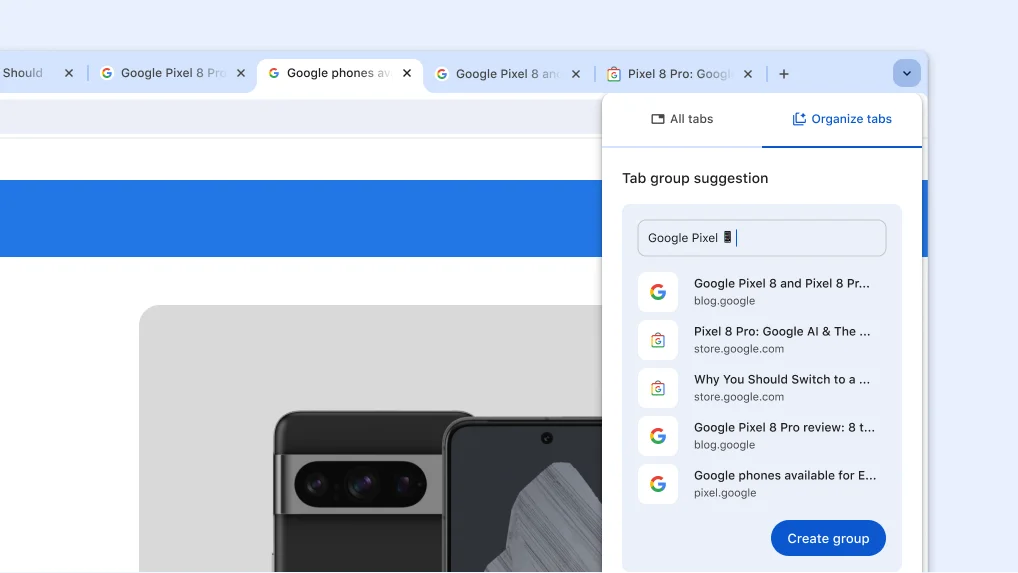Click the phone emoji in group name
Viewport: 1018px width, 573px height.
(x=728, y=238)
